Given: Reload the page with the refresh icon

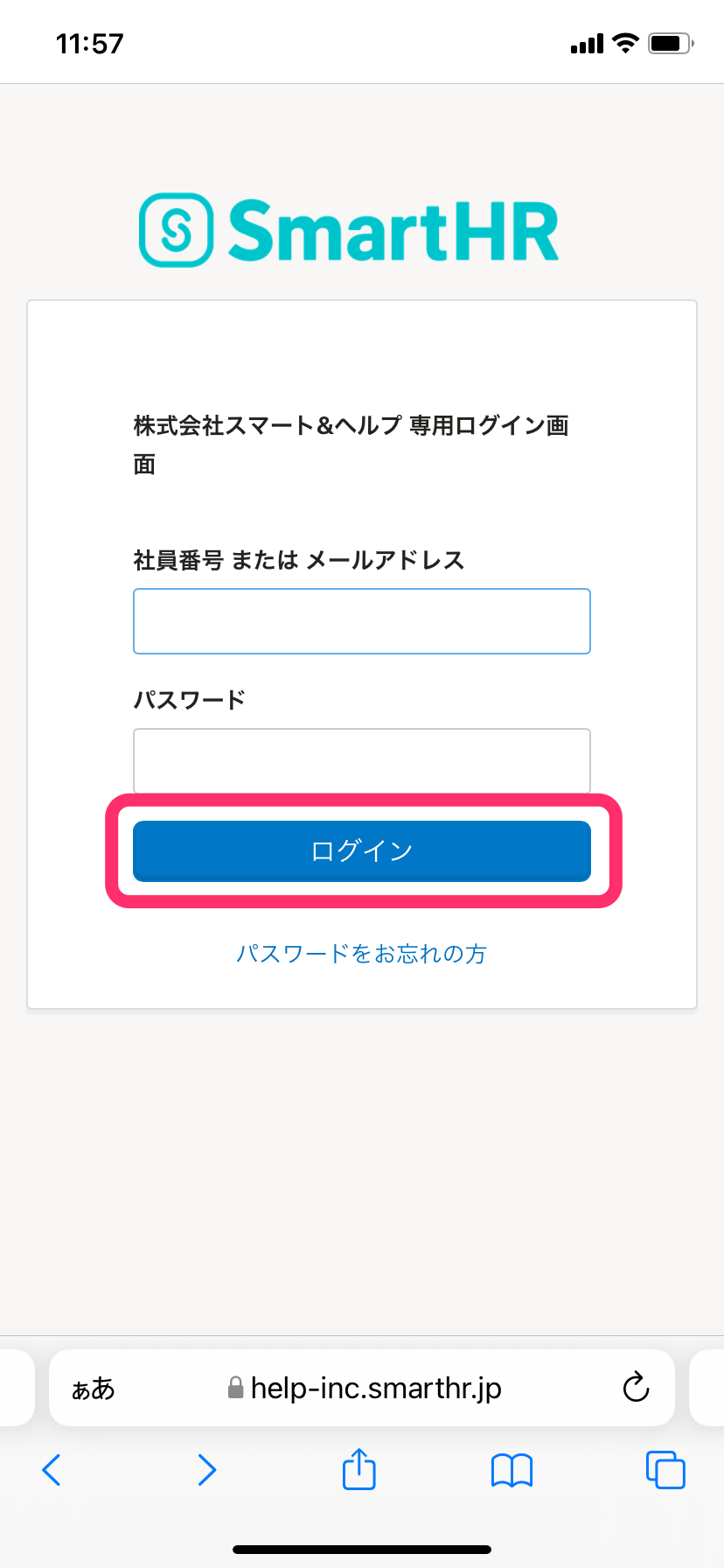Looking at the screenshot, I should pyautogui.click(x=636, y=1387).
